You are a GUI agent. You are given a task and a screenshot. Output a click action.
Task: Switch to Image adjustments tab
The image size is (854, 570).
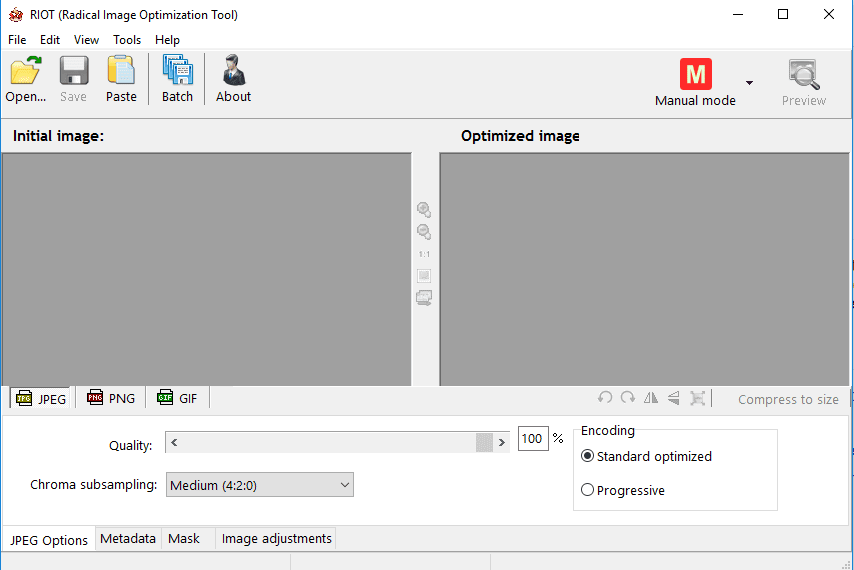point(277,538)
